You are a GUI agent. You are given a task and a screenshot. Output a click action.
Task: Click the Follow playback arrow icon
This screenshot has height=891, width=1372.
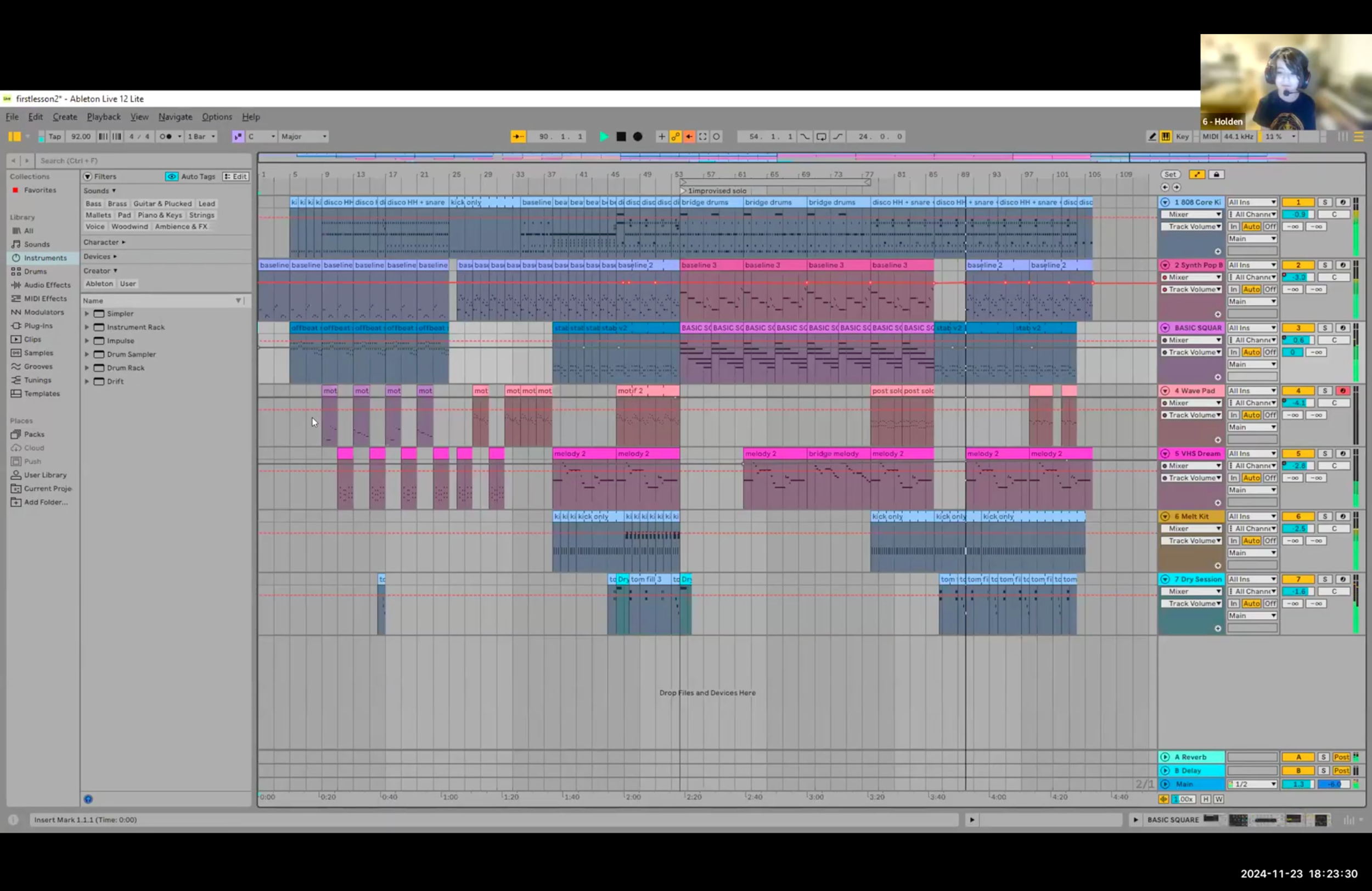point(518,137)
